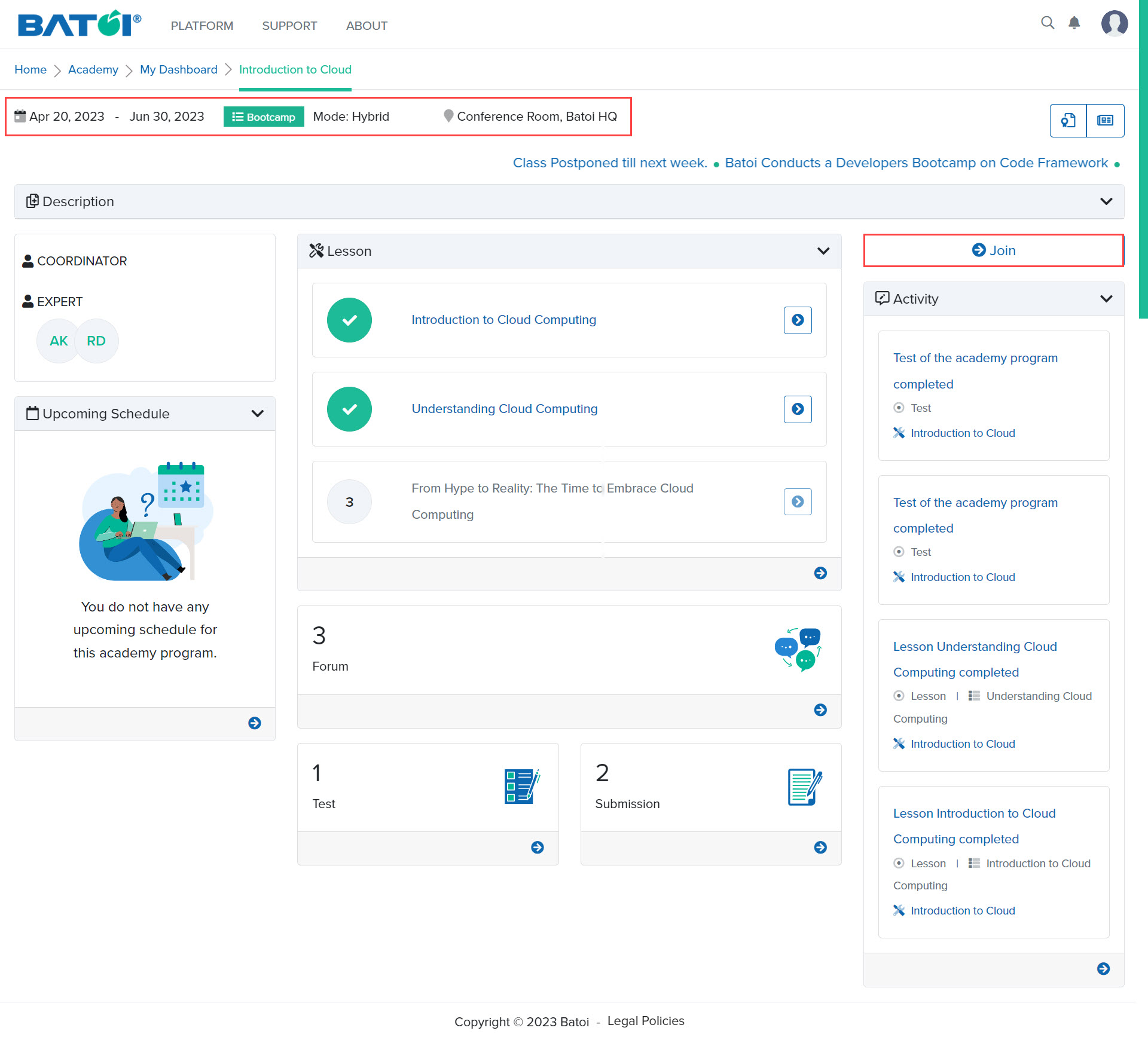1148x1043 pixels.
Task: Click the EXPERT heading
Action: tap(60, 302)
